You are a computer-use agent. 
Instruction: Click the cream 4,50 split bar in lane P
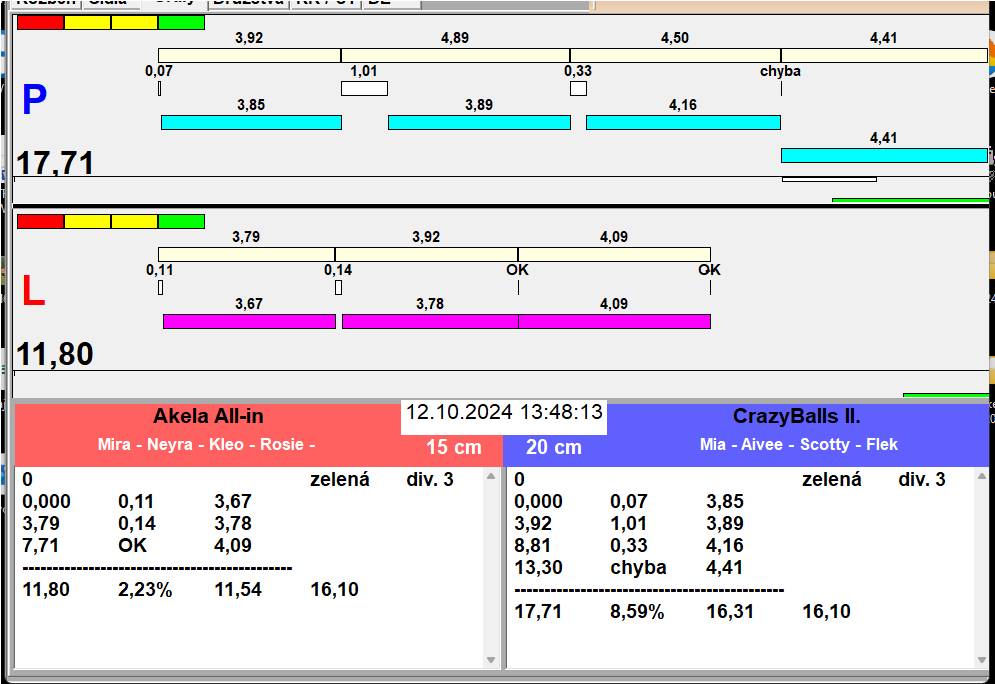coord(675,55)
